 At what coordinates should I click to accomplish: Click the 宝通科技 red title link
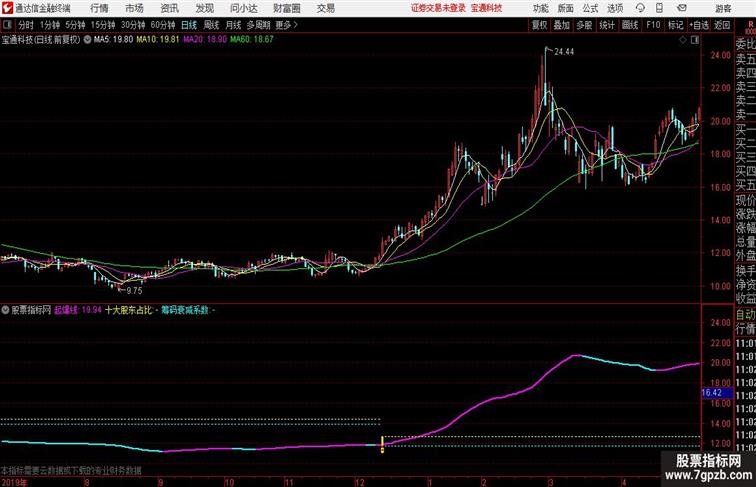pyautogui.click(x=486, y=8)
